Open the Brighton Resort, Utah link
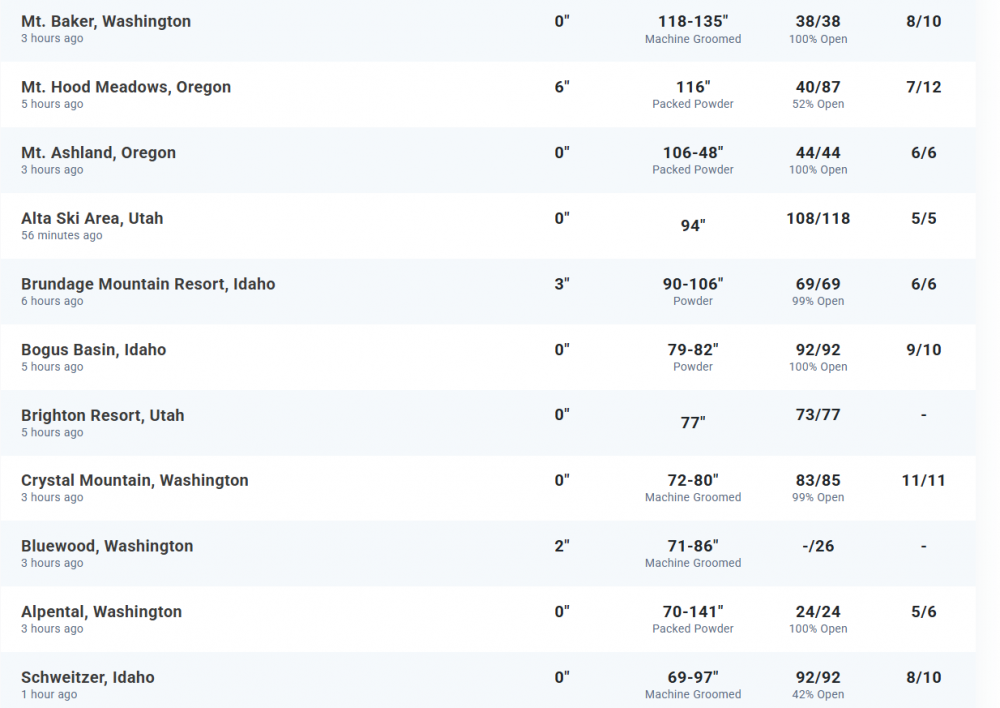 (x=102, y=415)
